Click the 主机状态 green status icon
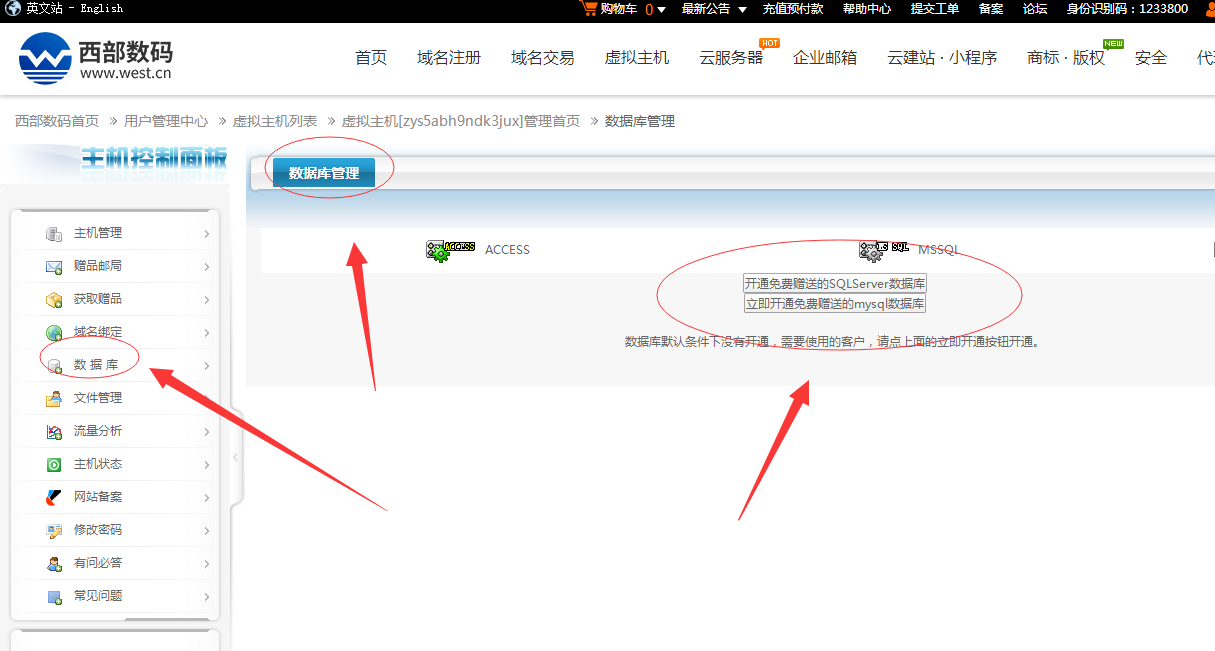 coord(54,464)
